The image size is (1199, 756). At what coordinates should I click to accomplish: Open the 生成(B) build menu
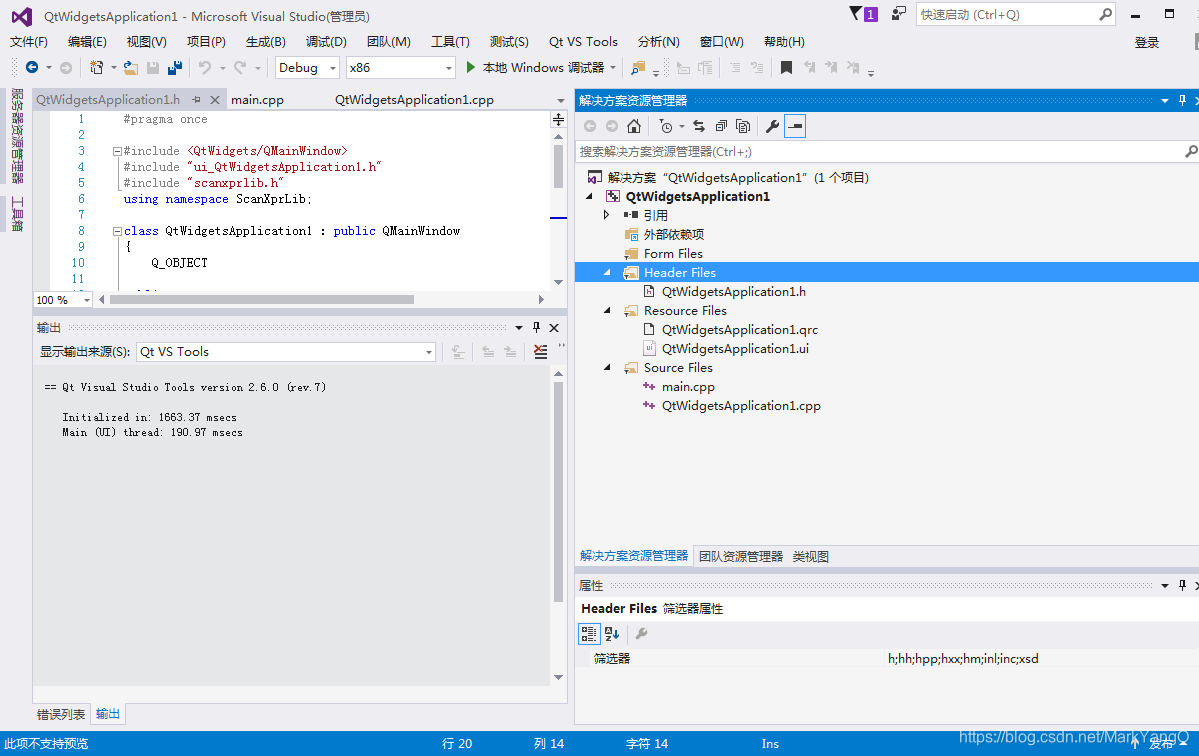(x=265, y=42)
